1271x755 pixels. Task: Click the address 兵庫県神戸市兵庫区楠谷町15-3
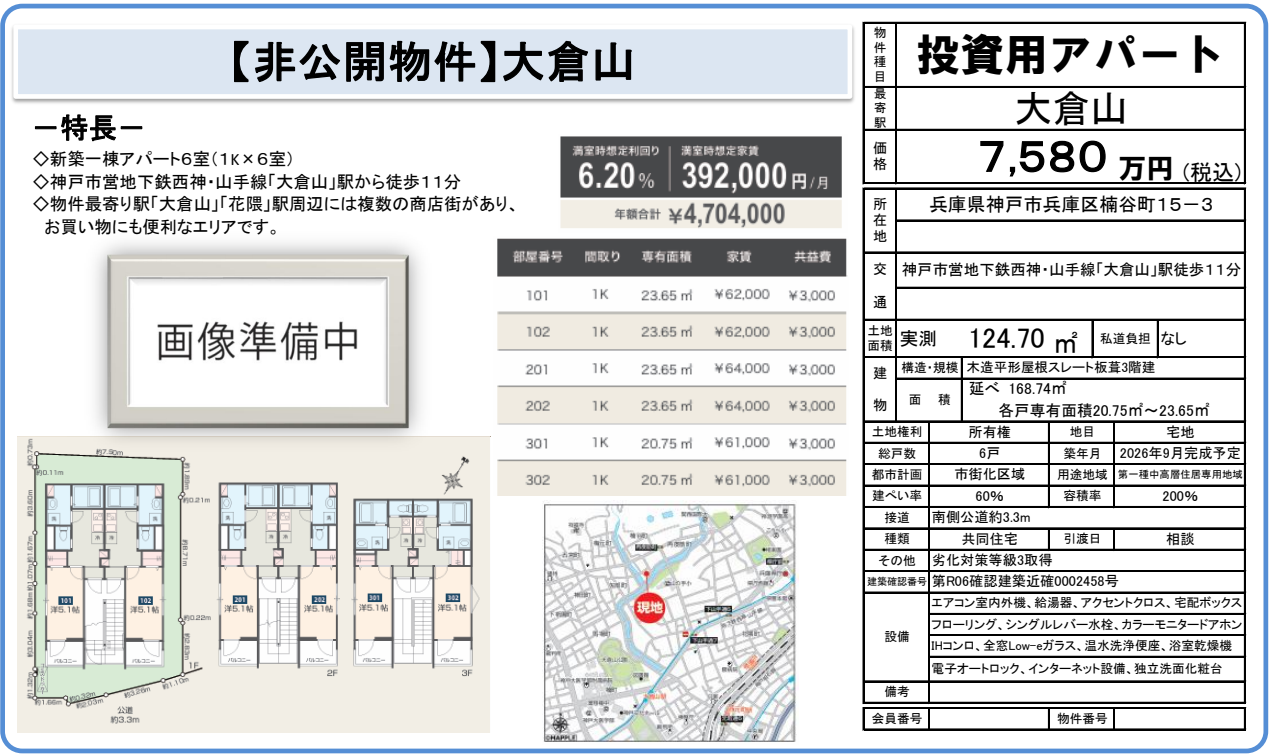coord(1071,204)
